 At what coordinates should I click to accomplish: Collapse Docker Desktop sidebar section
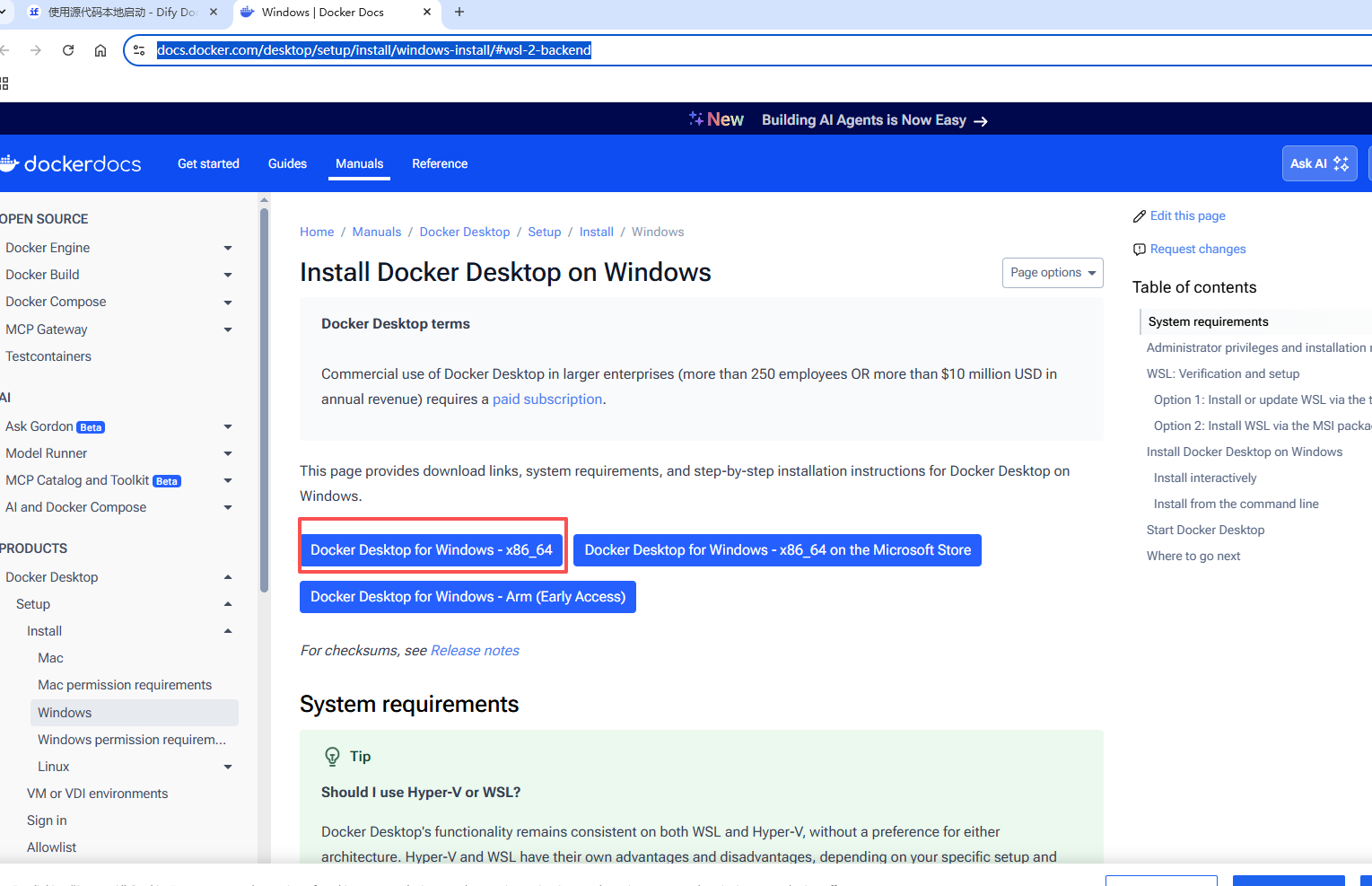pos(228,577)
